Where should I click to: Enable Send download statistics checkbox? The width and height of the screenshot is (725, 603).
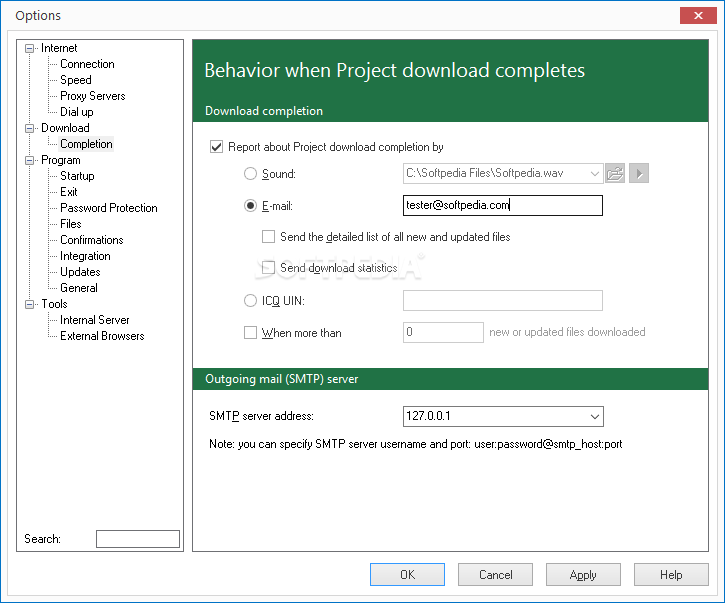(268, 268)
